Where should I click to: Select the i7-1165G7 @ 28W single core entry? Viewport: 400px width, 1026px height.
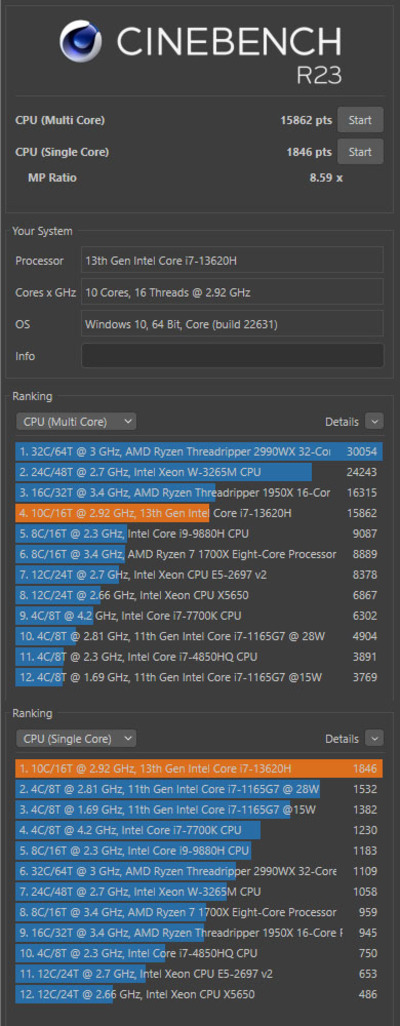pyautogui.click(x=199, y=789)
